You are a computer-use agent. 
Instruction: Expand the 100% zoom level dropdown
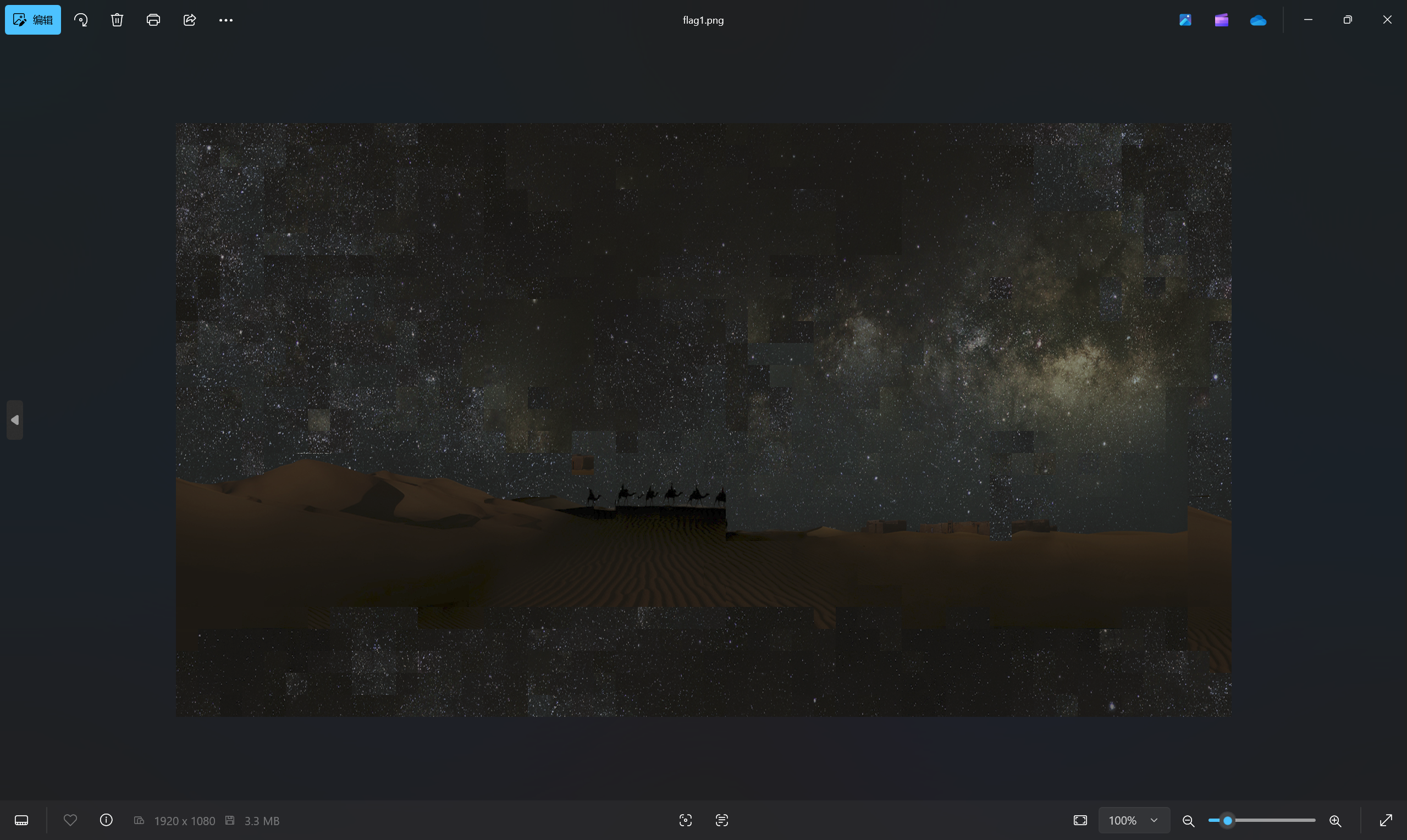coord(1134,820)
